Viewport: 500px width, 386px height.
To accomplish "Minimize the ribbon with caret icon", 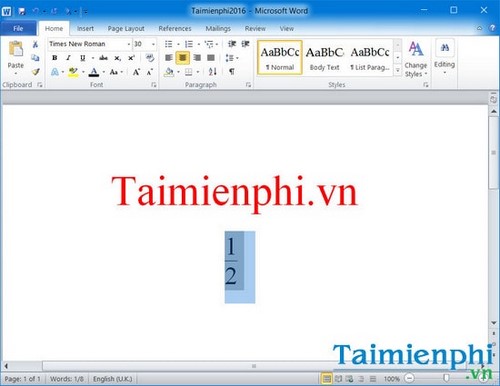I will (479, 28).
